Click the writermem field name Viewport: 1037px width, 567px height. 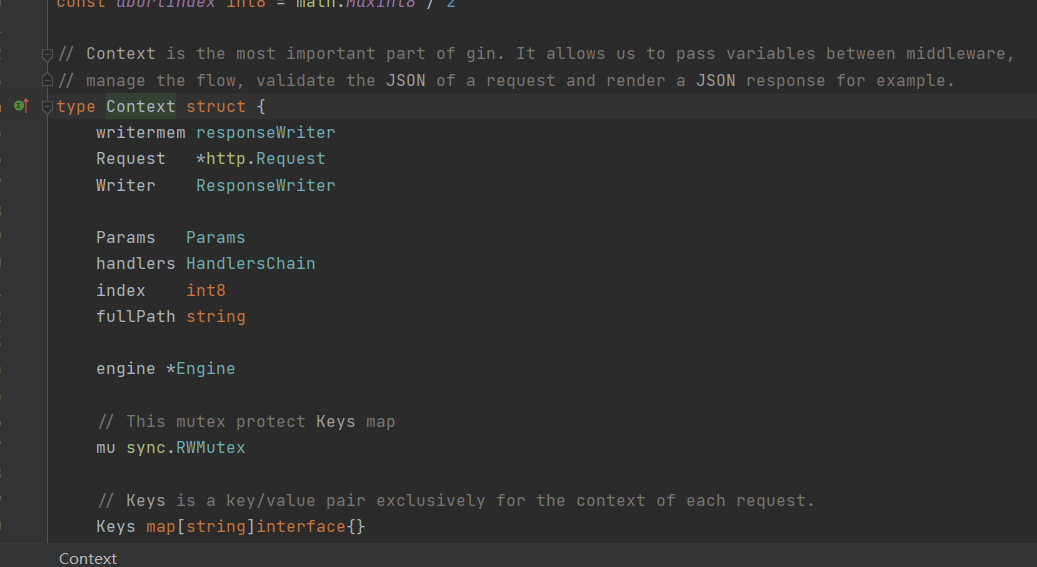(x=141, y=133)
